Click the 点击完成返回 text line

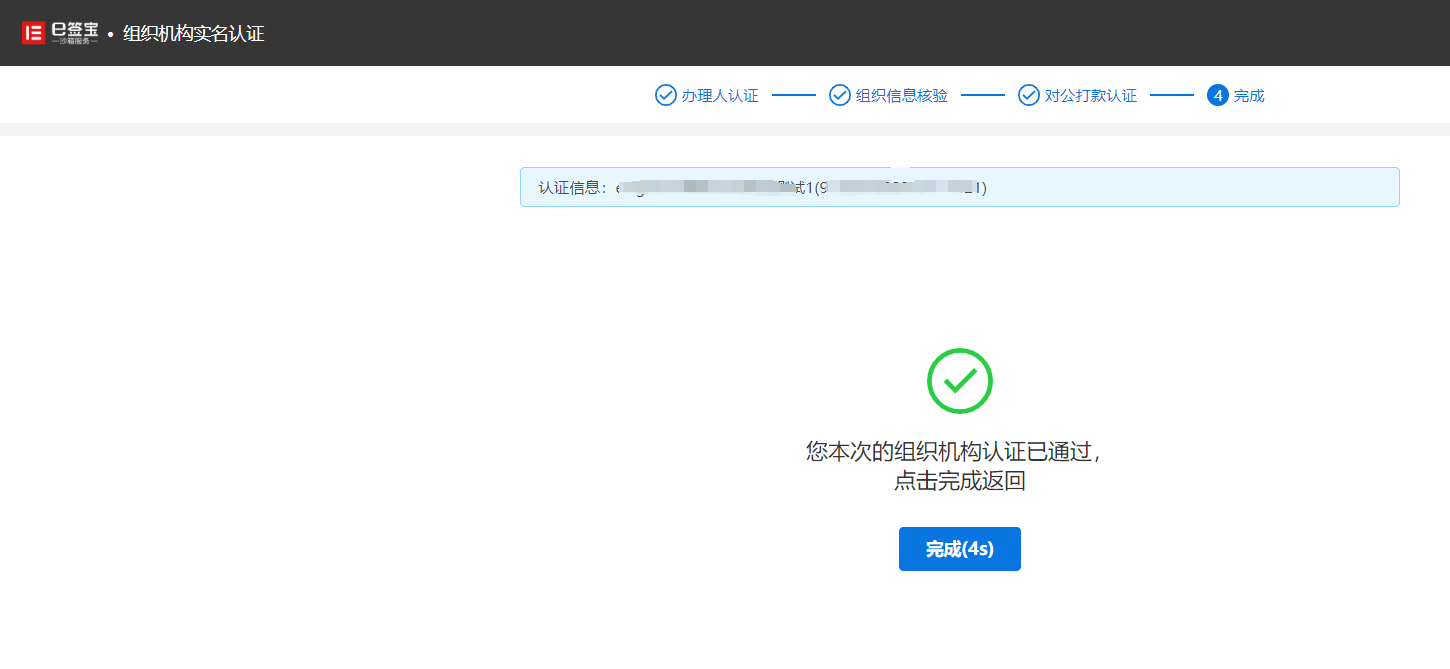click(x=960, y=482)
